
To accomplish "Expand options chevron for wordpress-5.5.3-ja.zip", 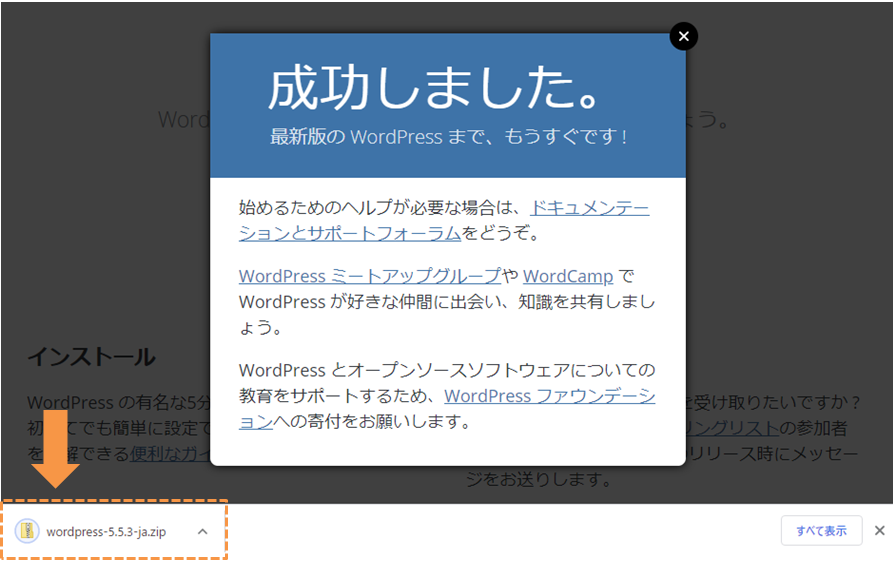I will (x=202, y=532).
